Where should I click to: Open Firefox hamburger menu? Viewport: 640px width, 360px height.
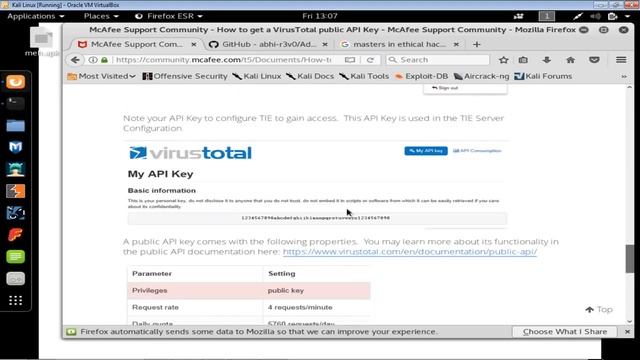tap(621, 60)
